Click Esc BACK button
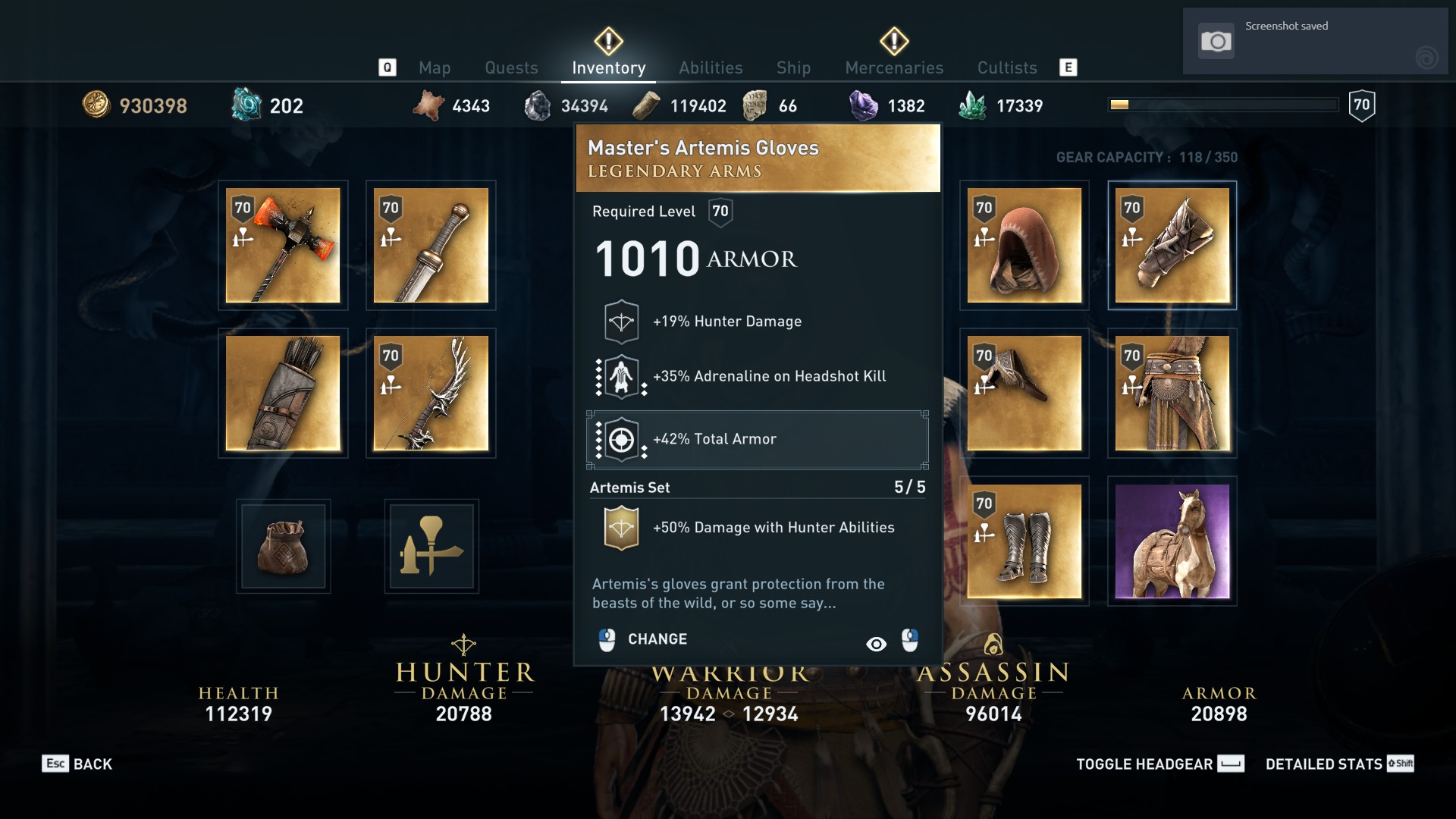The image size is (1456, 819). 77,764
